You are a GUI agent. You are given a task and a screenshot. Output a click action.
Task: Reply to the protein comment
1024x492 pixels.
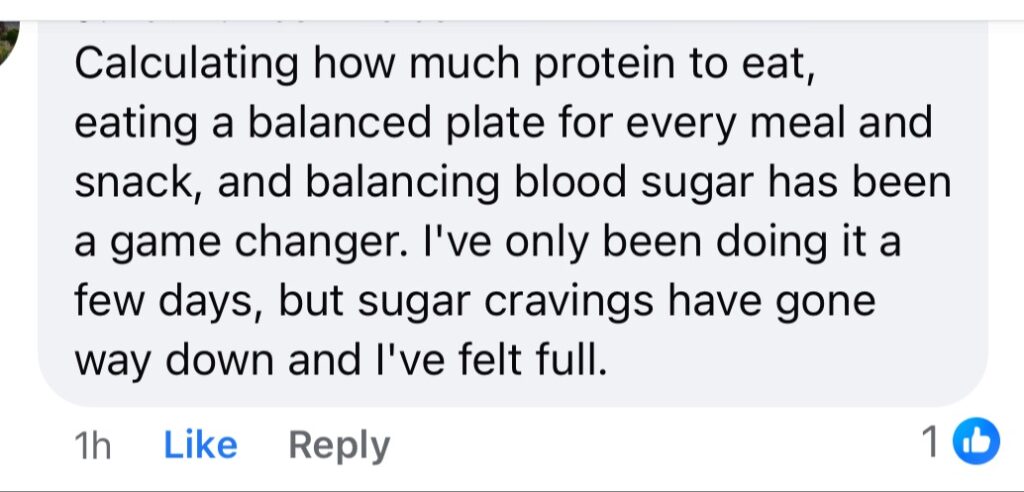click(x=339, y=445)
